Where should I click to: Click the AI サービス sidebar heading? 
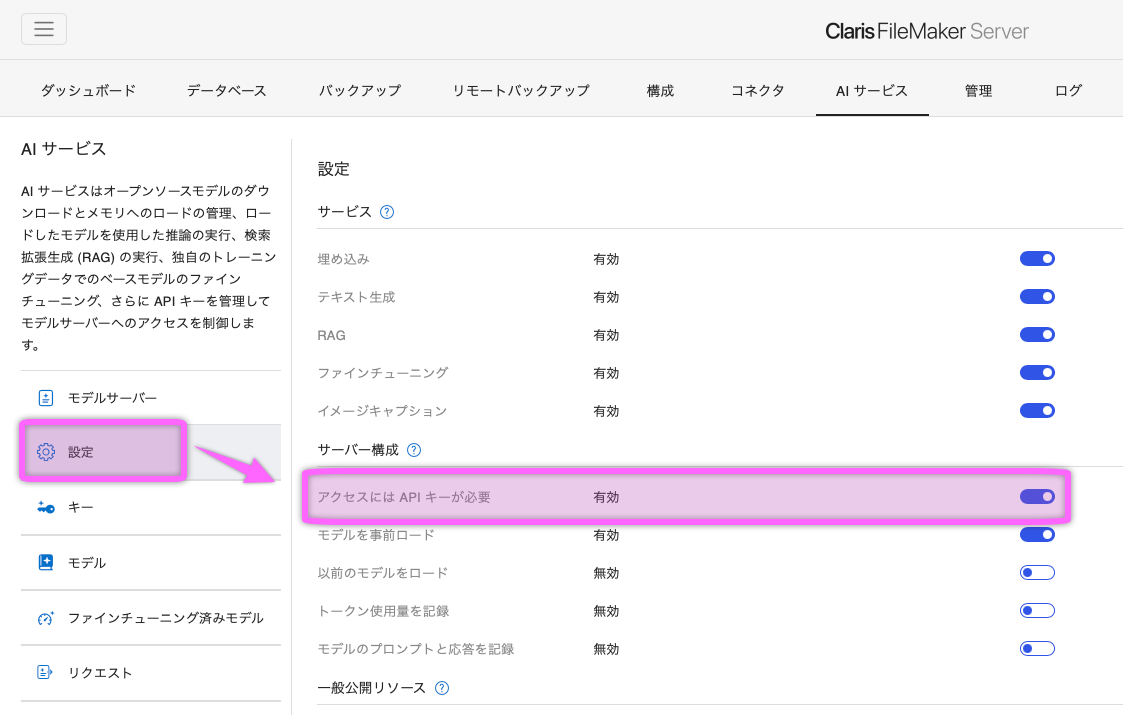click(x=64, y=149)
